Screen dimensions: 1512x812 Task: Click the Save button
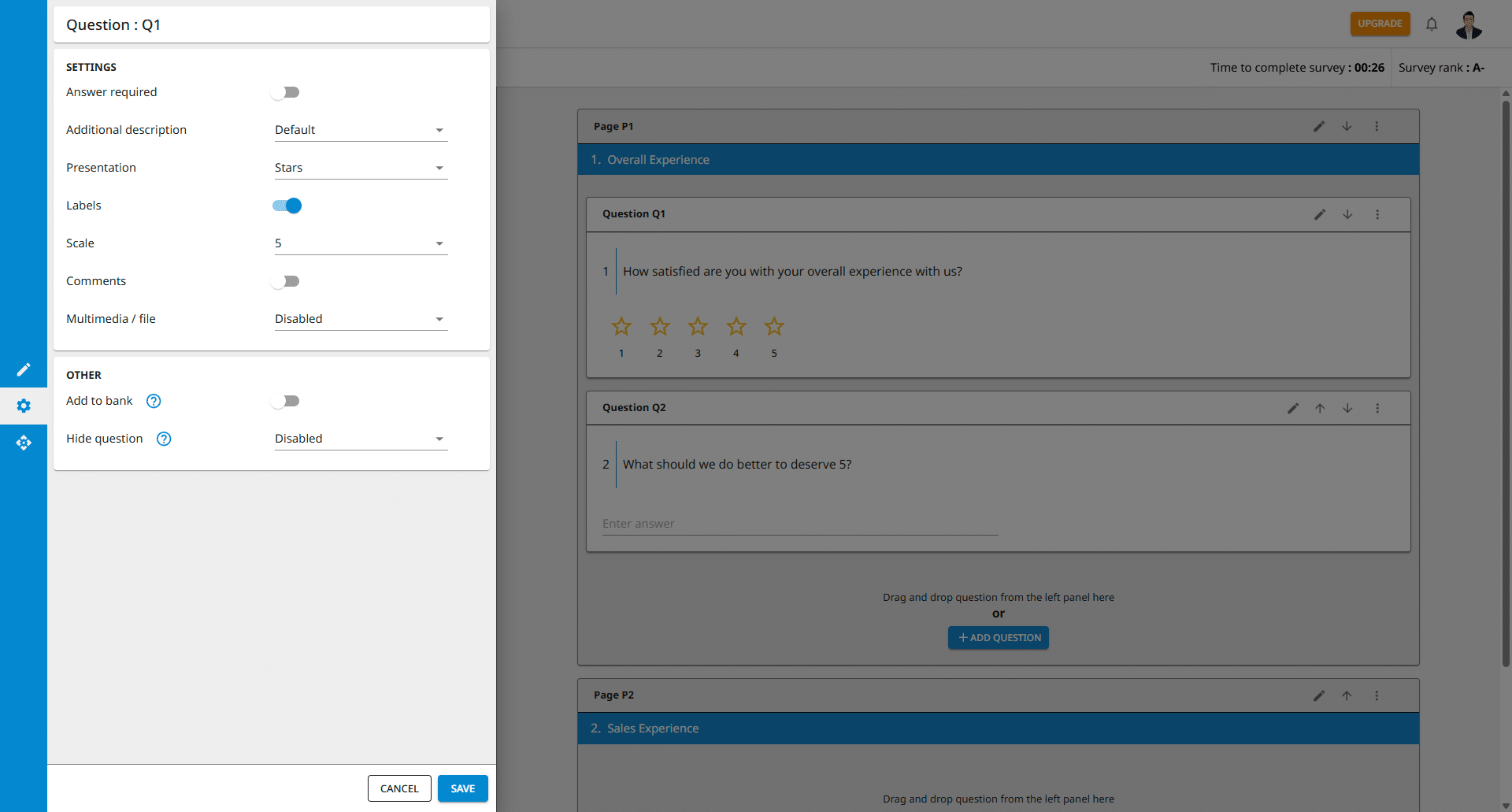462,788
